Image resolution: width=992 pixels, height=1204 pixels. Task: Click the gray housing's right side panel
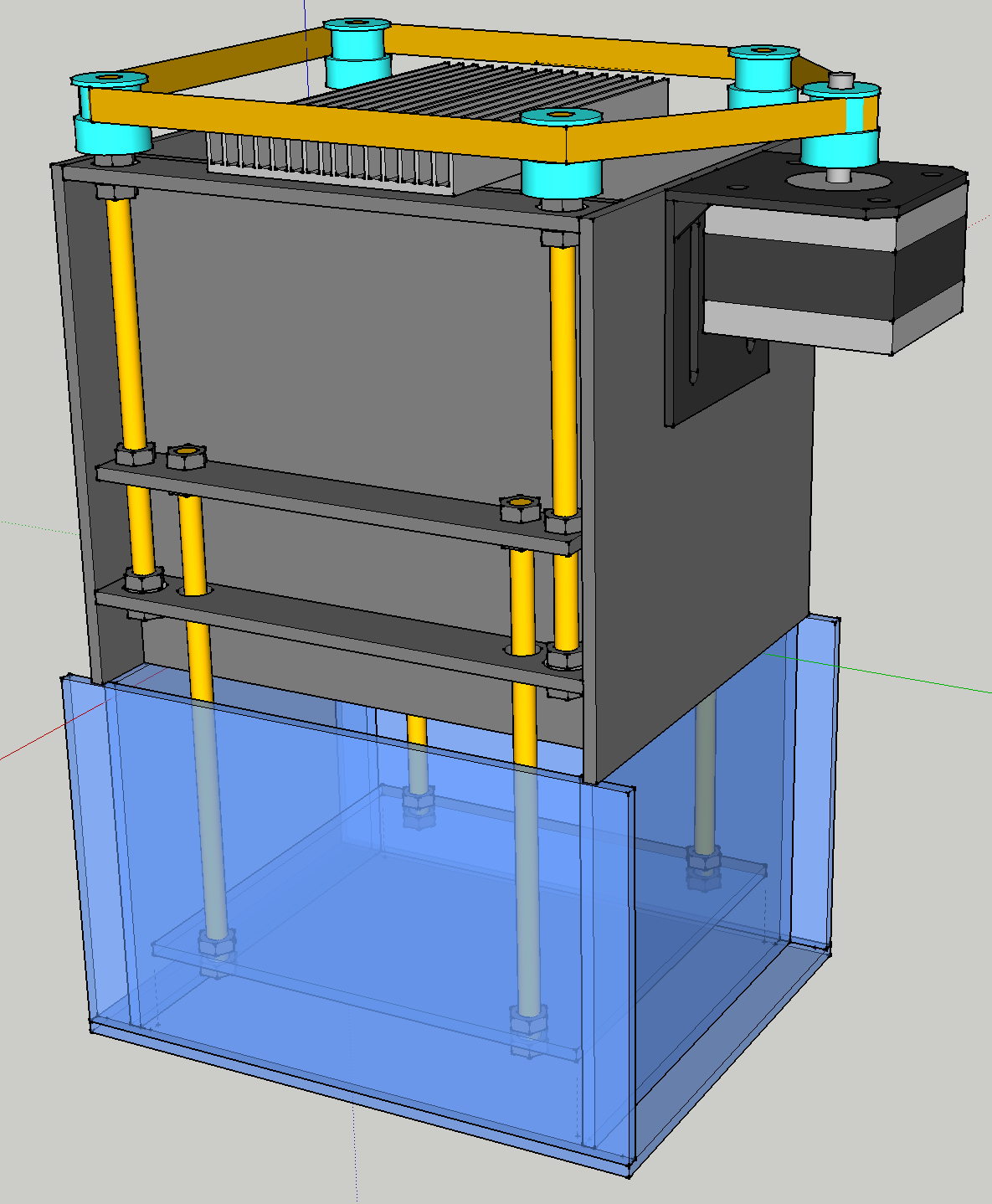[x=703, y=544]
